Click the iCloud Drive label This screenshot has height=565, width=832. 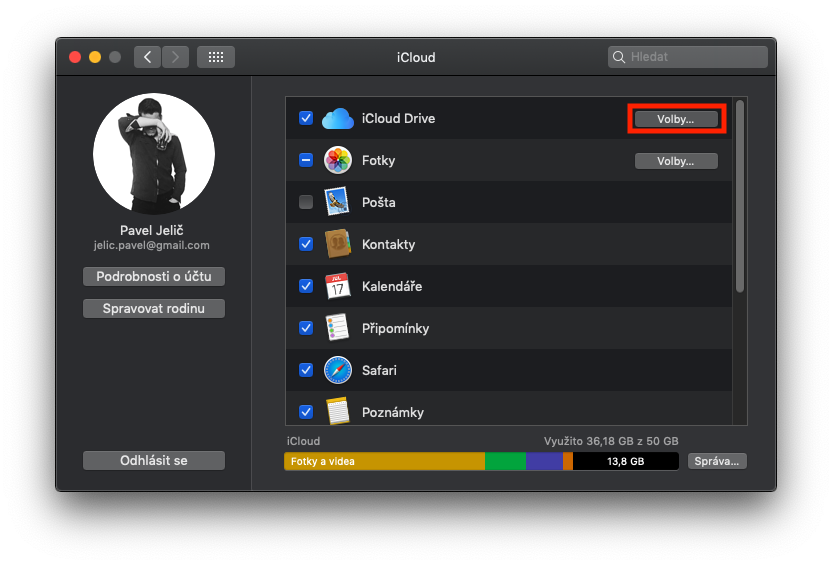[398, 118]
